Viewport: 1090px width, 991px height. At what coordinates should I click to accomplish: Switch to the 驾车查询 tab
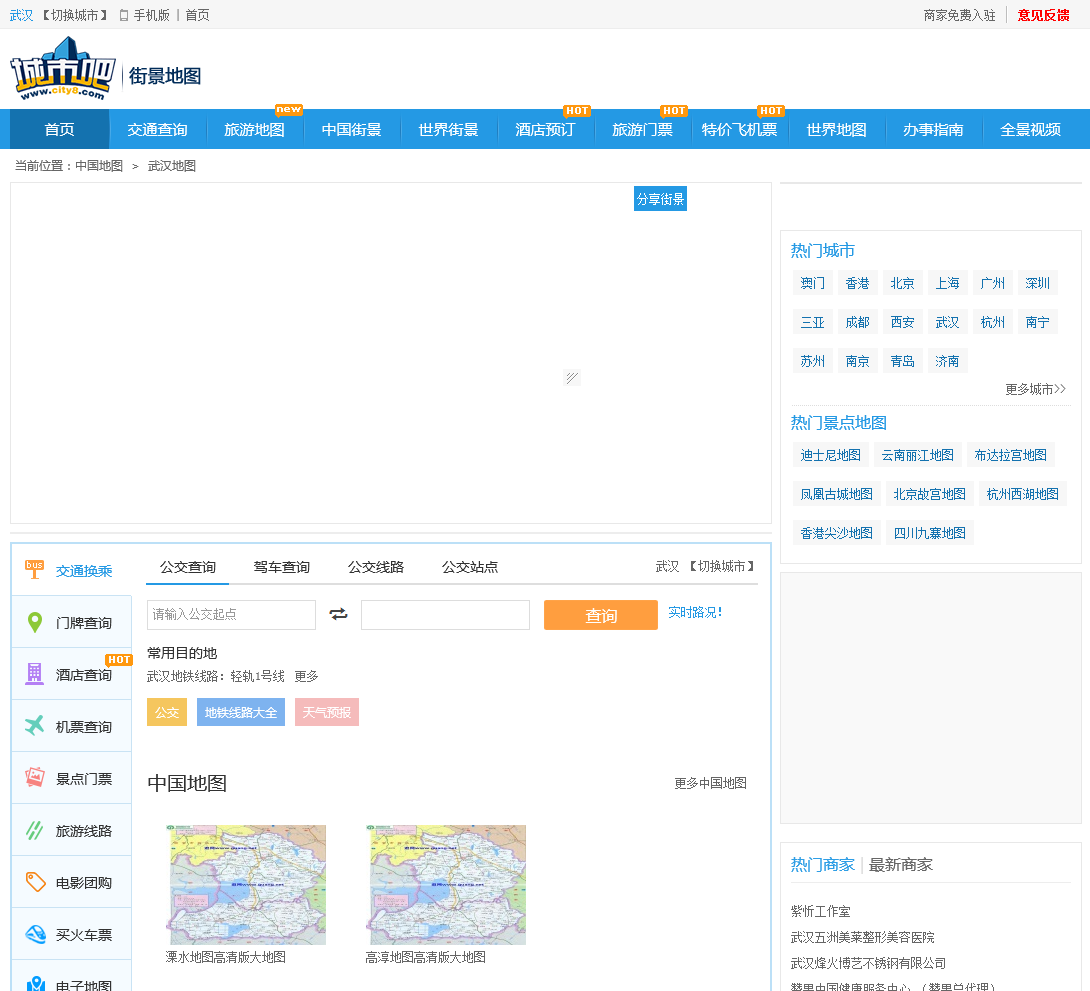(x=282, y=567)
